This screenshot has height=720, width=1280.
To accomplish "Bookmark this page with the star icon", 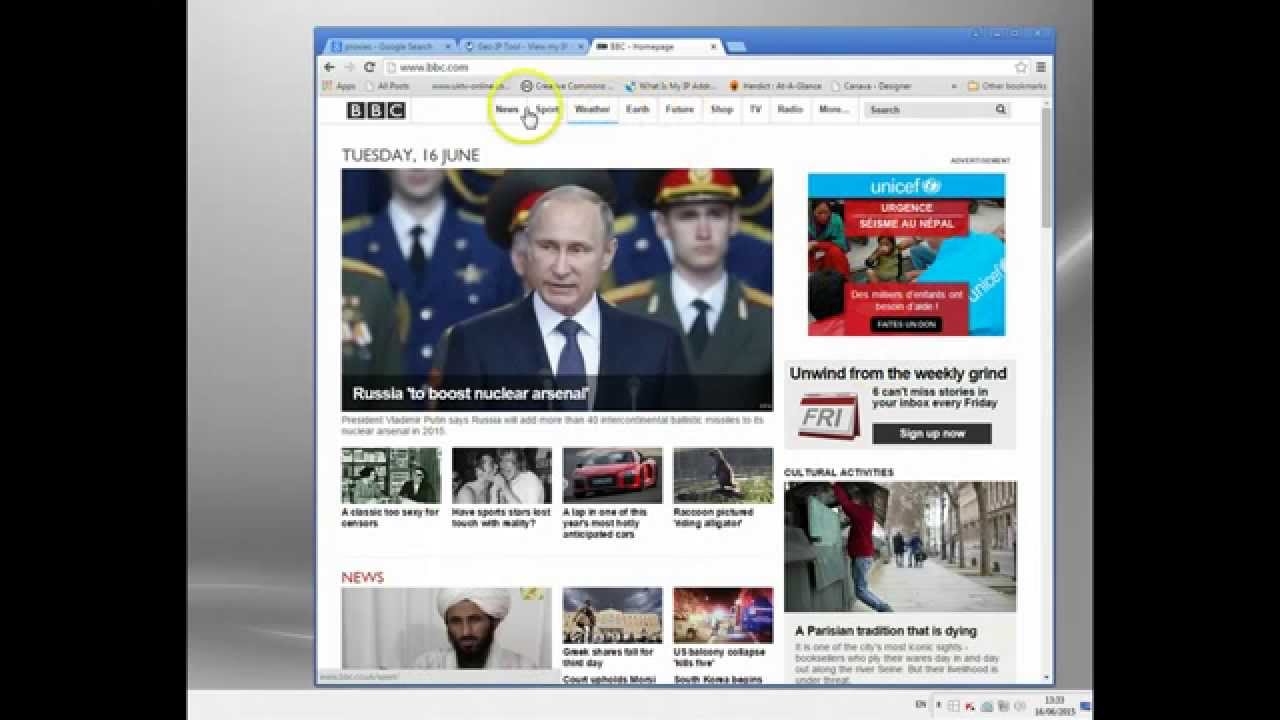I will (x=1021, y=67).
